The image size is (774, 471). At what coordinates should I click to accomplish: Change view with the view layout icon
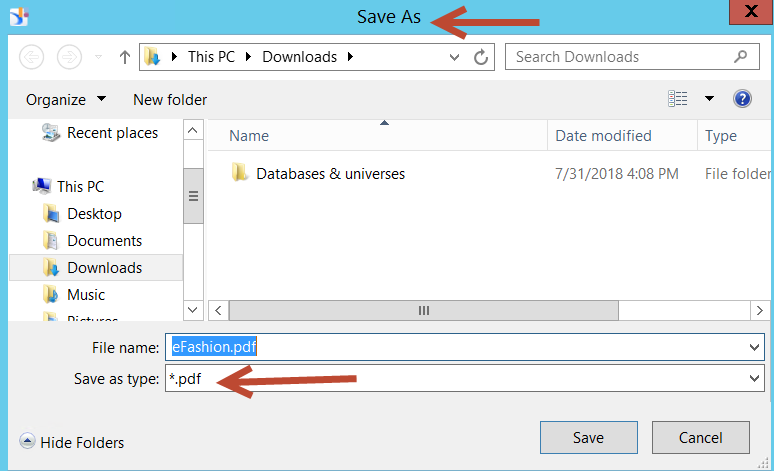[678, 99]
